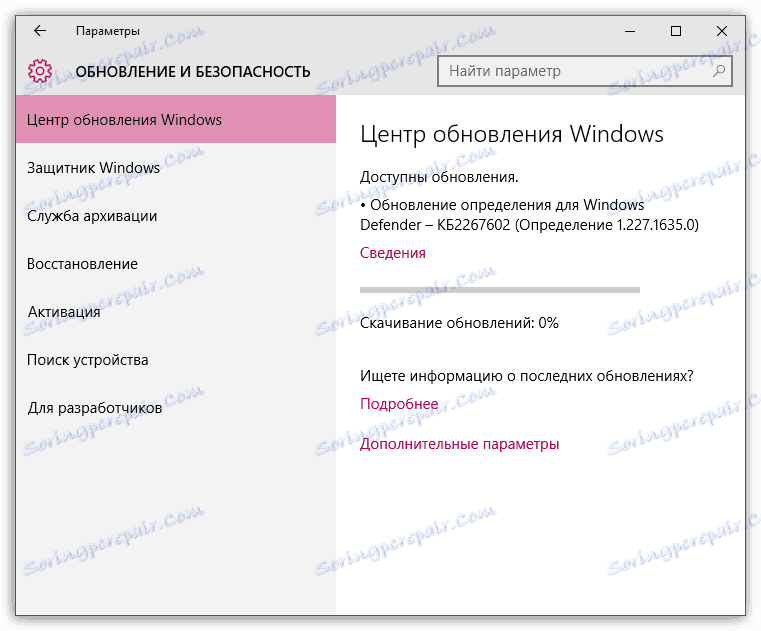This screenshot has height=631, width=761.
Task: Maximize the Параметры window
Action: click(x=676, y=32)
